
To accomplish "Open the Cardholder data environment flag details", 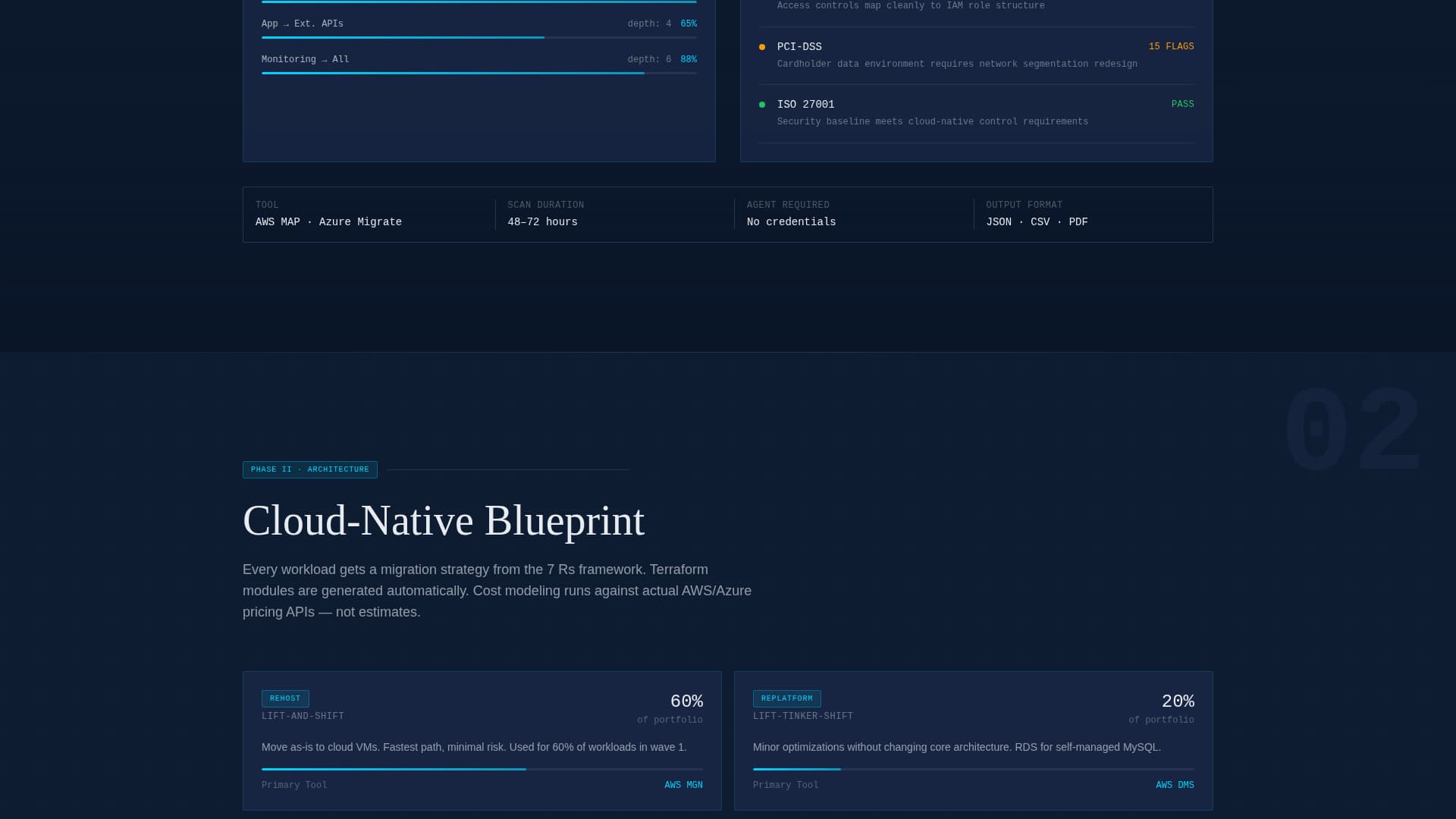I will [956, 64].
